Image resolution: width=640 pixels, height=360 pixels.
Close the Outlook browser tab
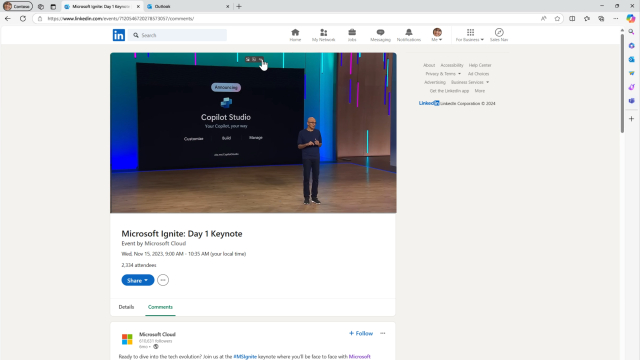click(x=227, y=7)
